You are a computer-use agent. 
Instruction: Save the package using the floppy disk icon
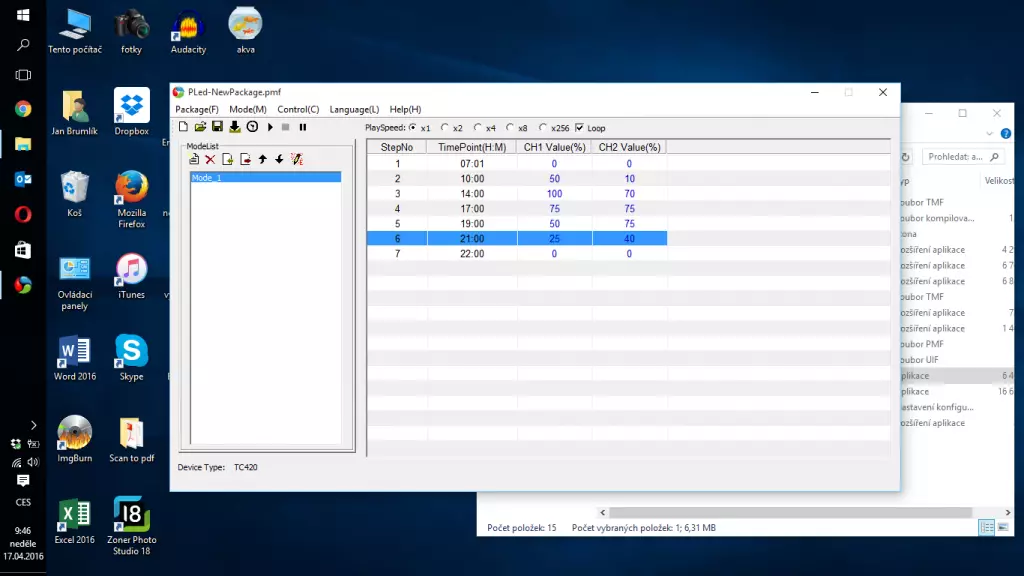tap(217, 127)
